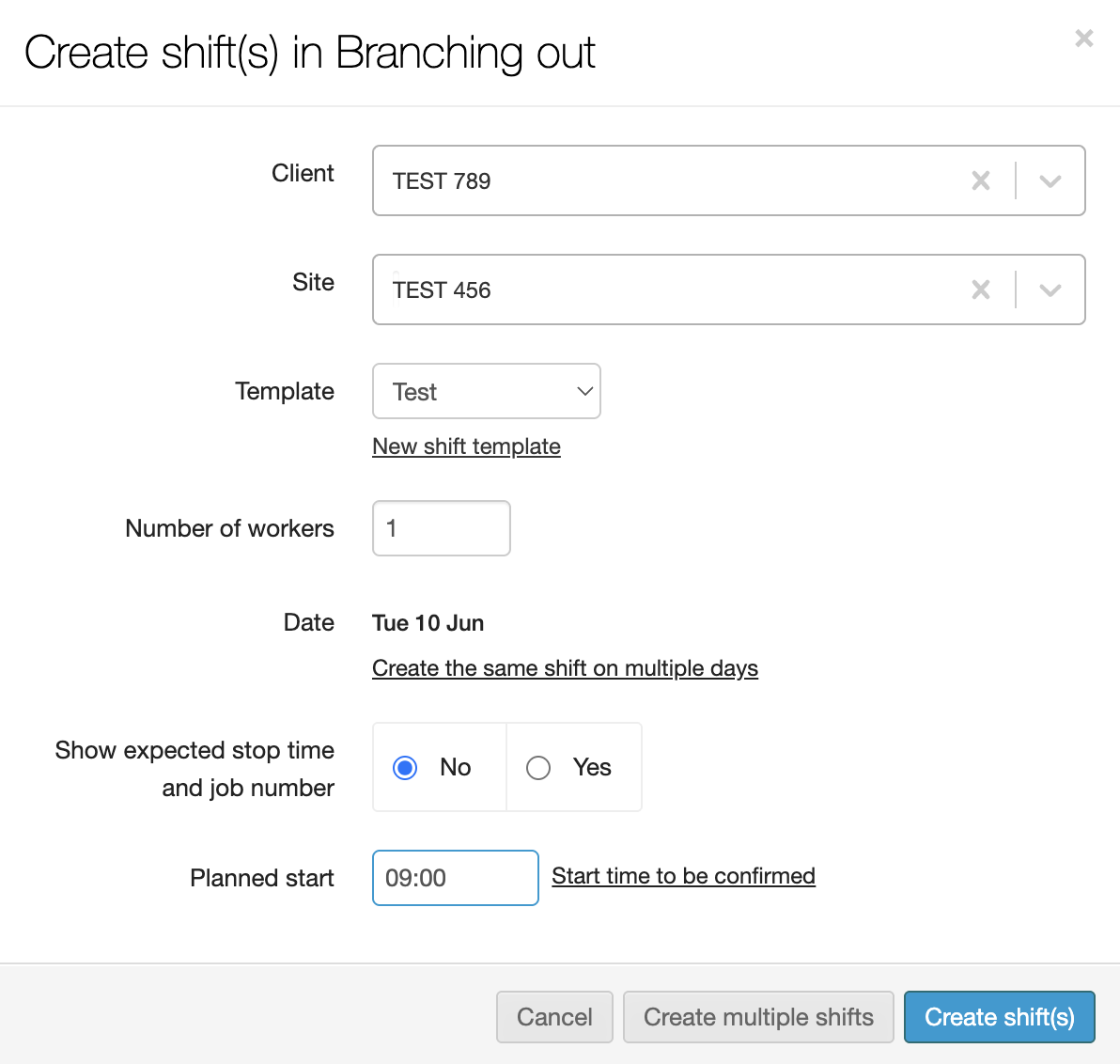1120x1064 pixels.
Task: Click the blue Create shift(s) button
Action: [999, 1017]
